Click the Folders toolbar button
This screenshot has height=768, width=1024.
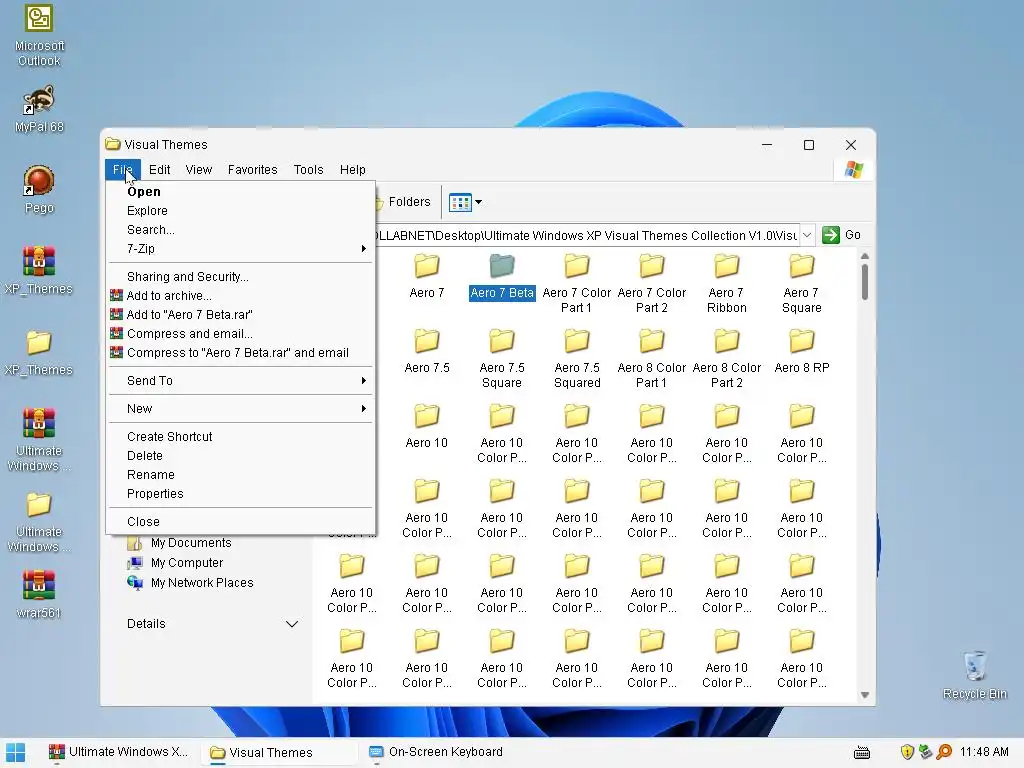point(403,202)
